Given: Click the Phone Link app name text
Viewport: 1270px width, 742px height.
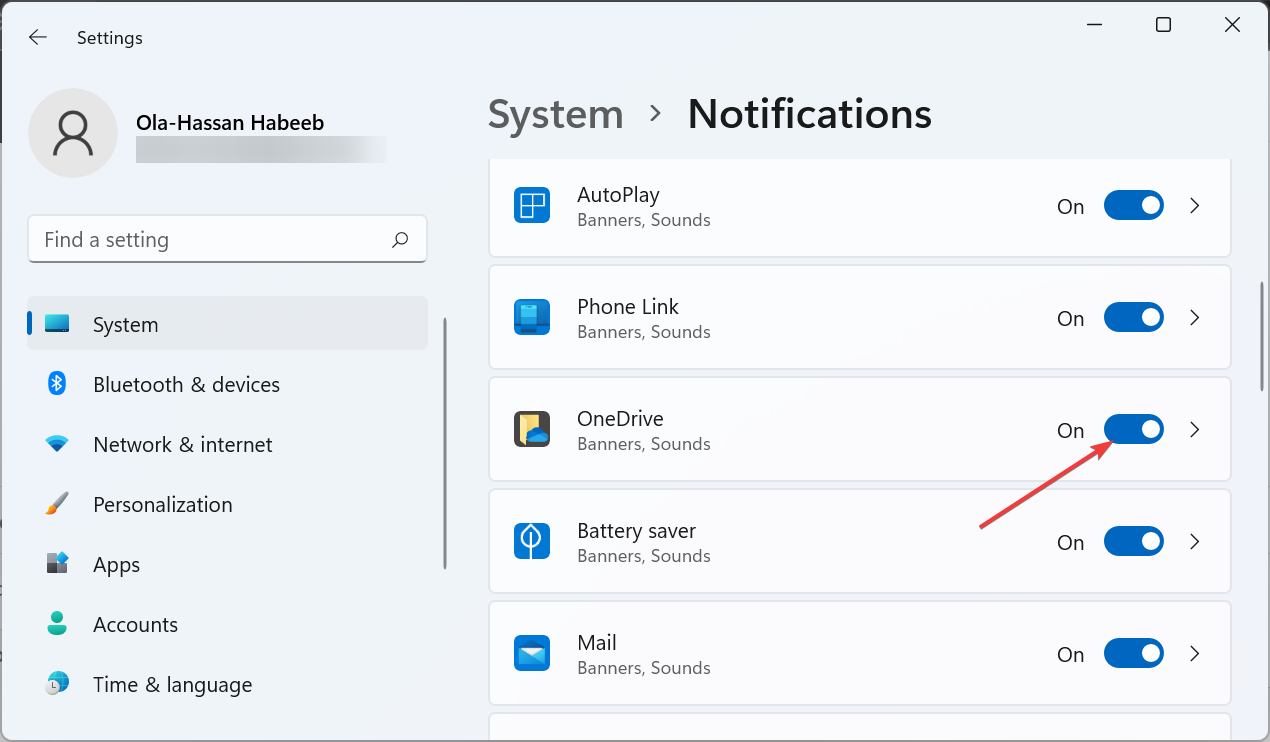Looking at the screenshot, I should pyautogui.click(x=628, y=307).
